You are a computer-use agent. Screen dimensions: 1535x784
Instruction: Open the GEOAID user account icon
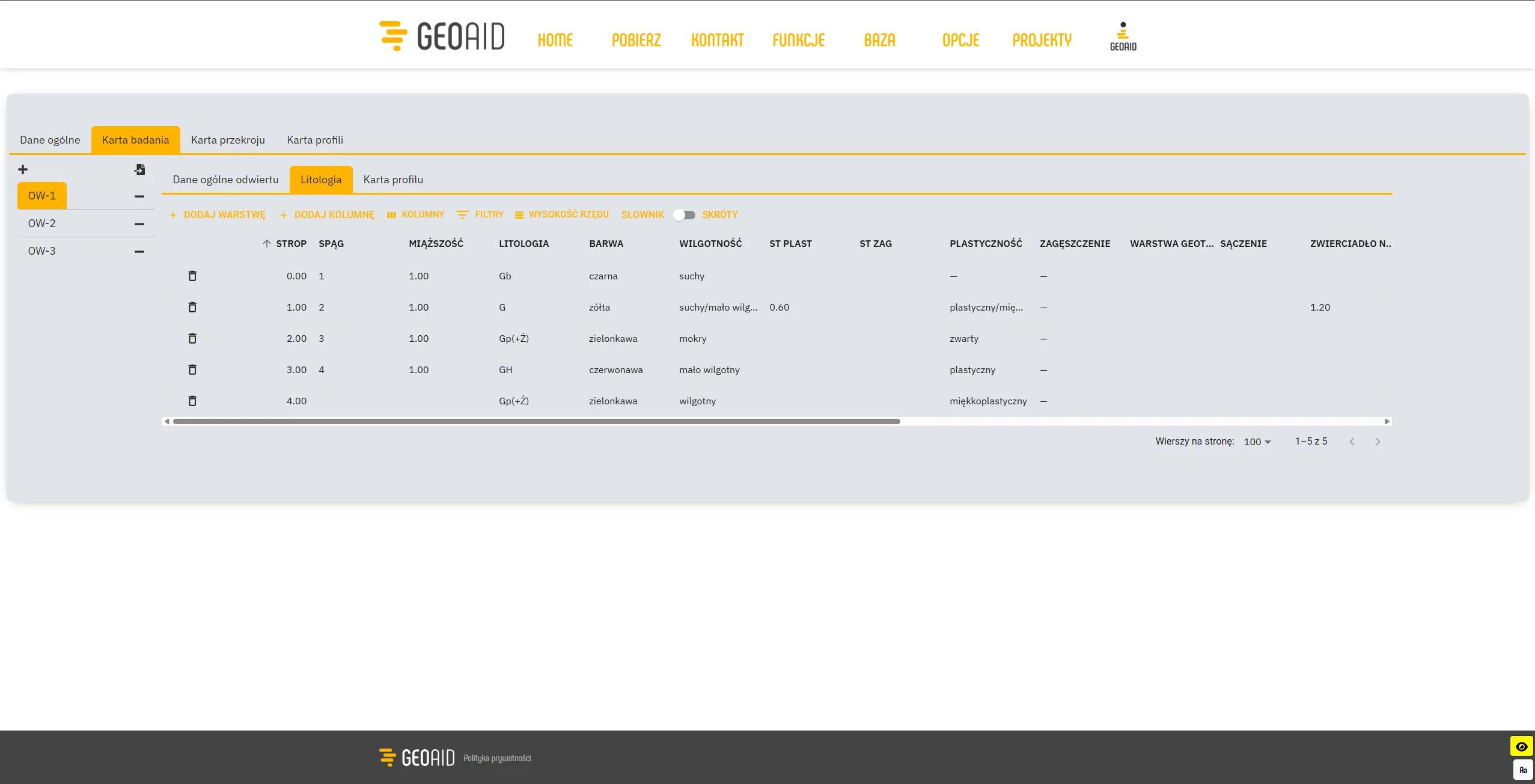coord(1123,36)
